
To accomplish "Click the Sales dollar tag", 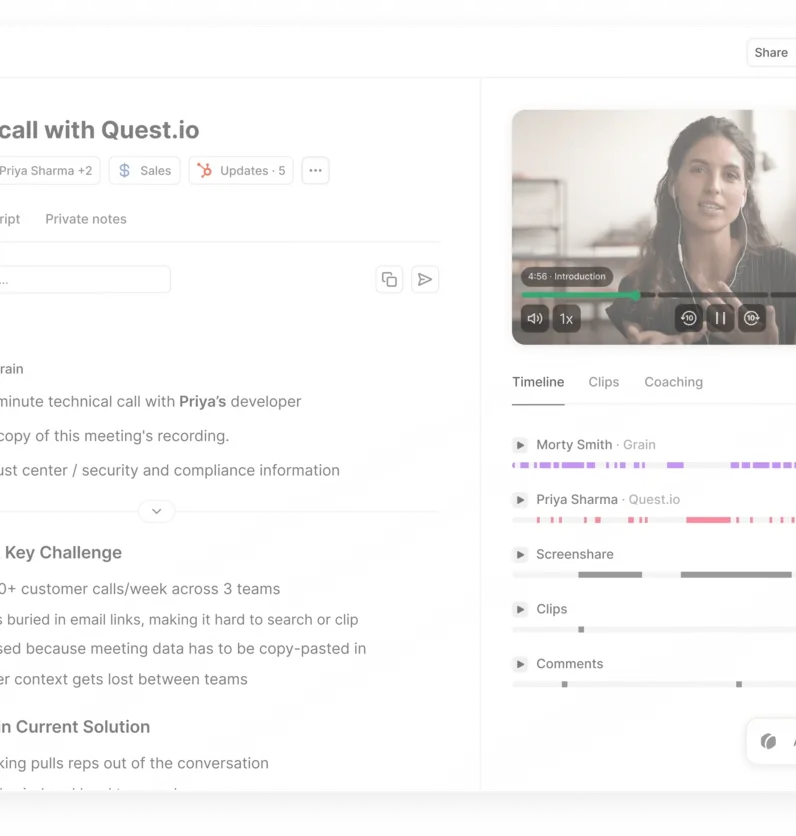I will (x=144, y=171).
